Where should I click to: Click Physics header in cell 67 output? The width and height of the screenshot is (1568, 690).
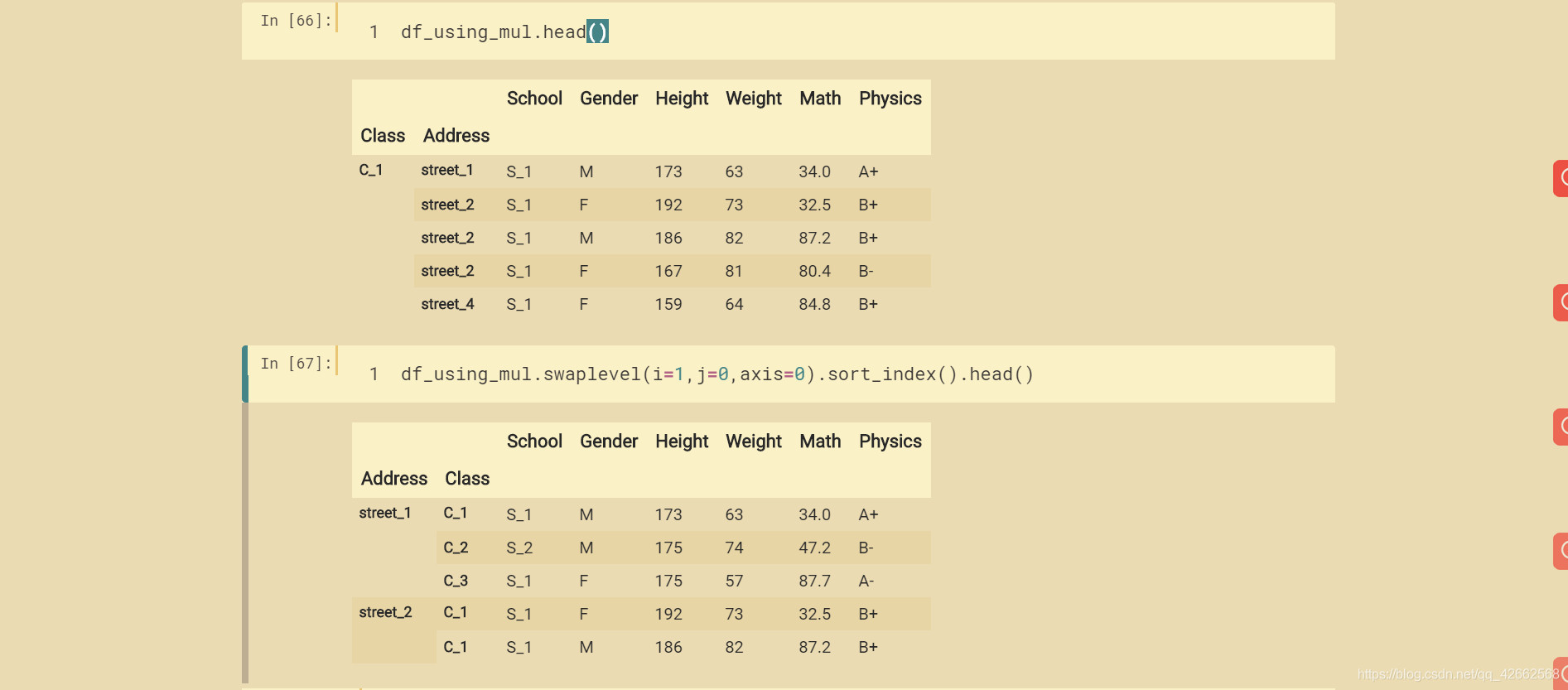890,442
